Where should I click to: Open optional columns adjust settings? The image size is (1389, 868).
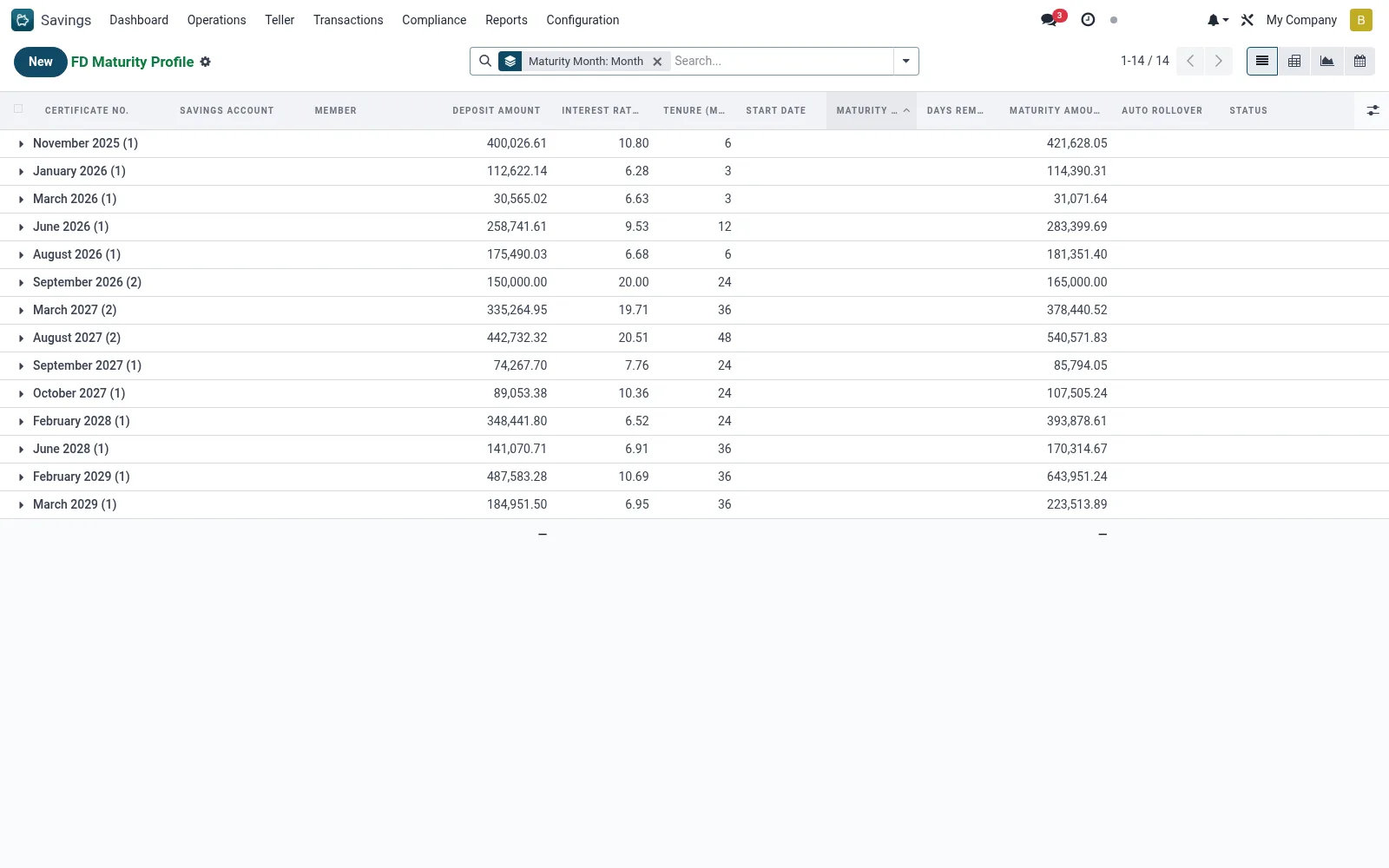[1373, 110]
